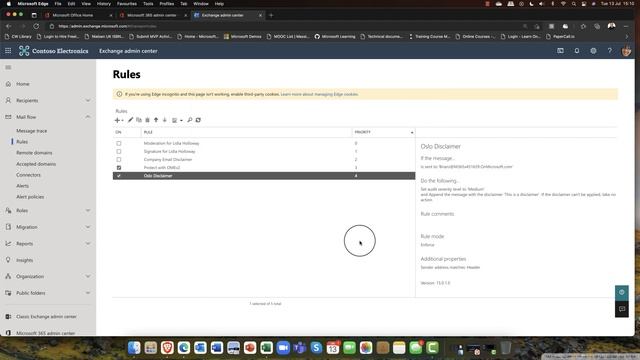Switch to Microsoft 365 admin center tab
The image size is (640, 360).
(x=153, y=15)
